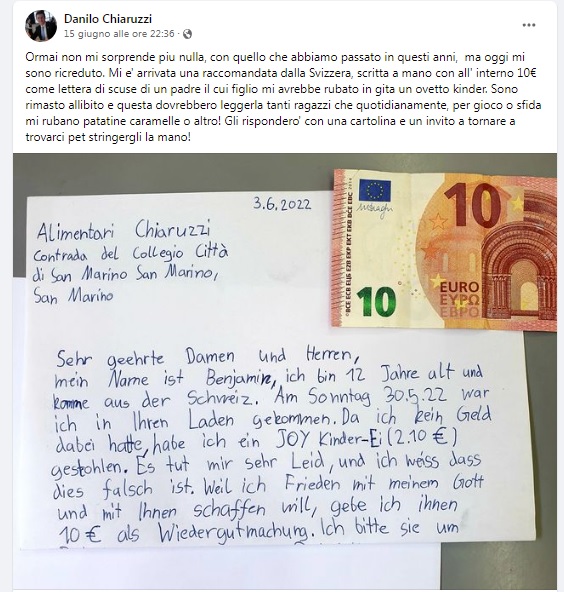Open the post timestamp 15 giugno alle ore 22:36

[119, 34]
